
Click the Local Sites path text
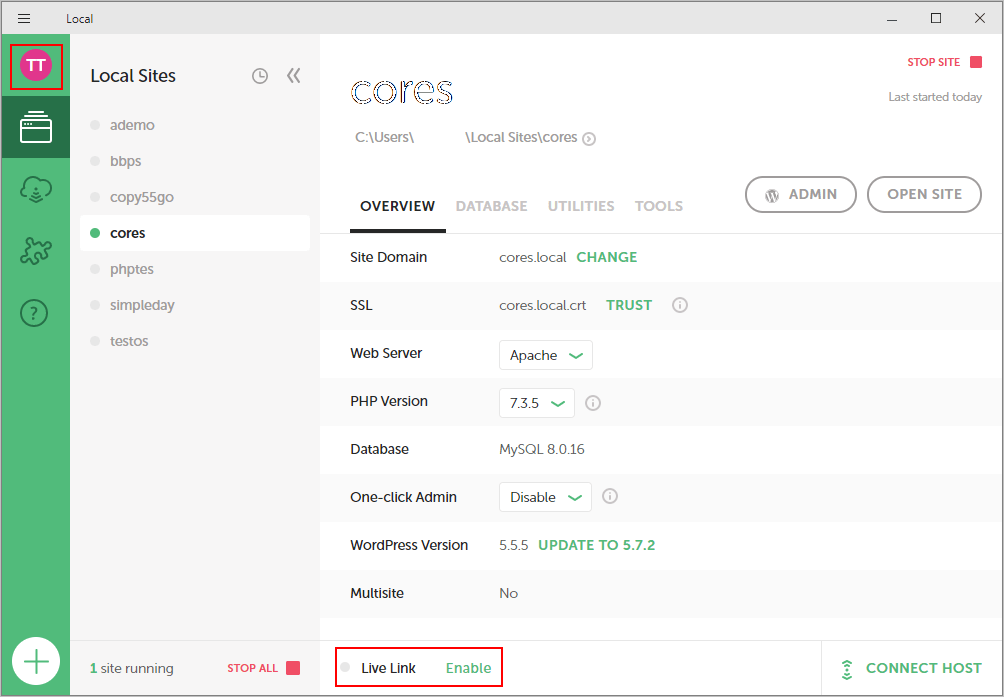pos(521,138)
